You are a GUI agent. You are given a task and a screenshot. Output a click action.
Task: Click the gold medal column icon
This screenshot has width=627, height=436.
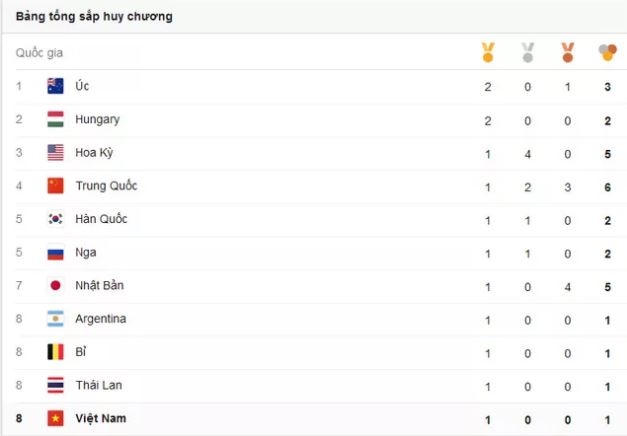488,52
